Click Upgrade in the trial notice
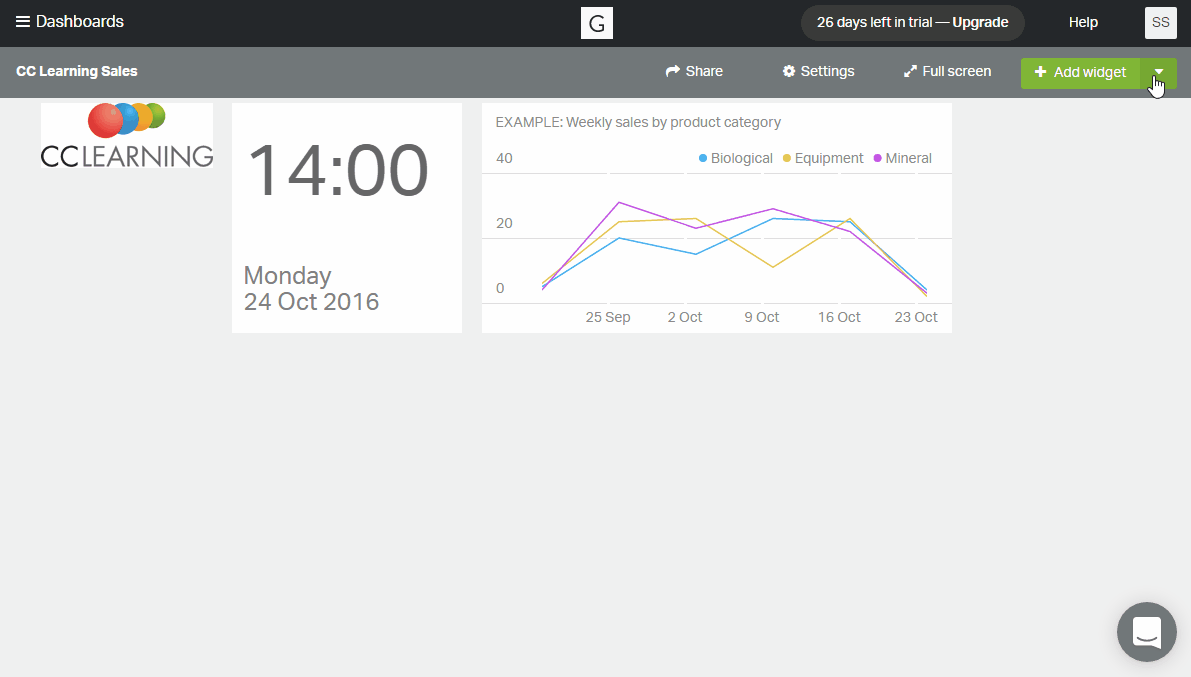The width and height of the screenshot is (1191, 677). 980,23
